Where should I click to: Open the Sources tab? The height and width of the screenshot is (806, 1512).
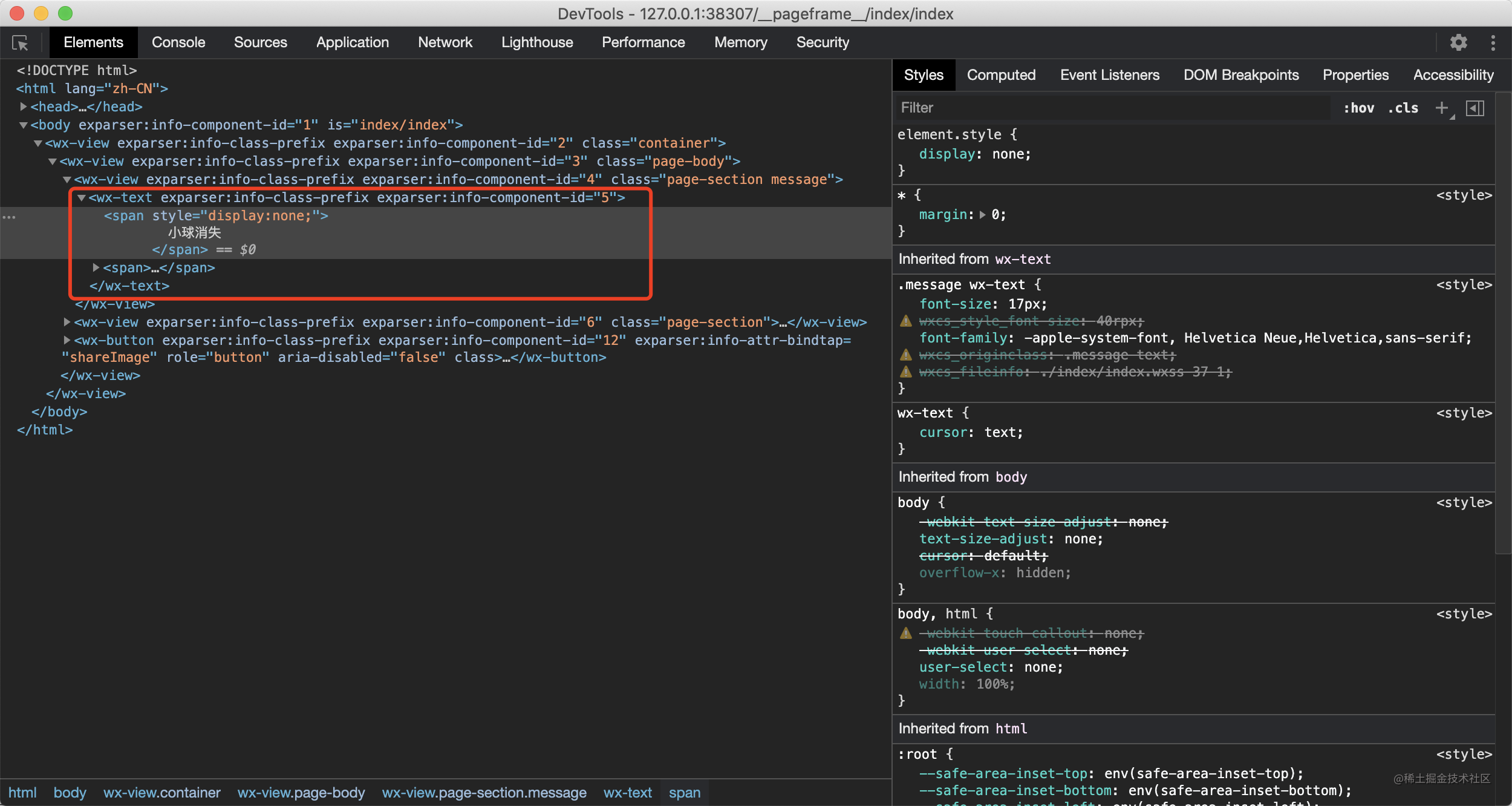pyautogui.click(x=261, y=42)
